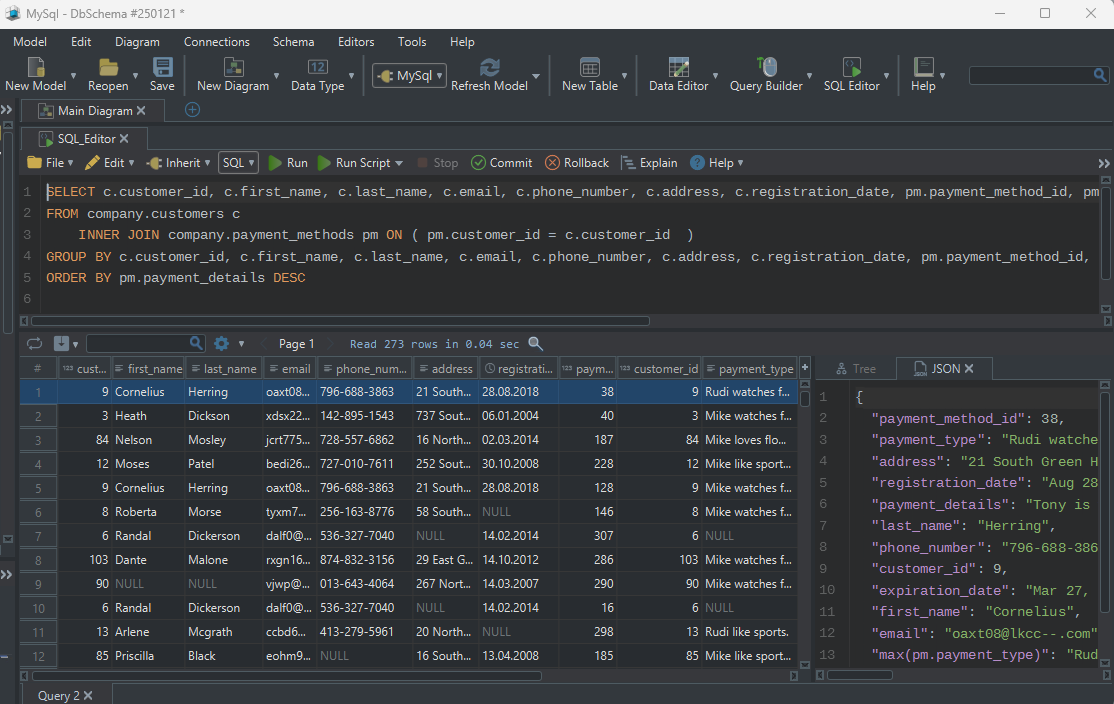This screenshot has width=1114, height=704.
Task: Click the SQL editor horizontal scrollbar
Action: (340, 321)
